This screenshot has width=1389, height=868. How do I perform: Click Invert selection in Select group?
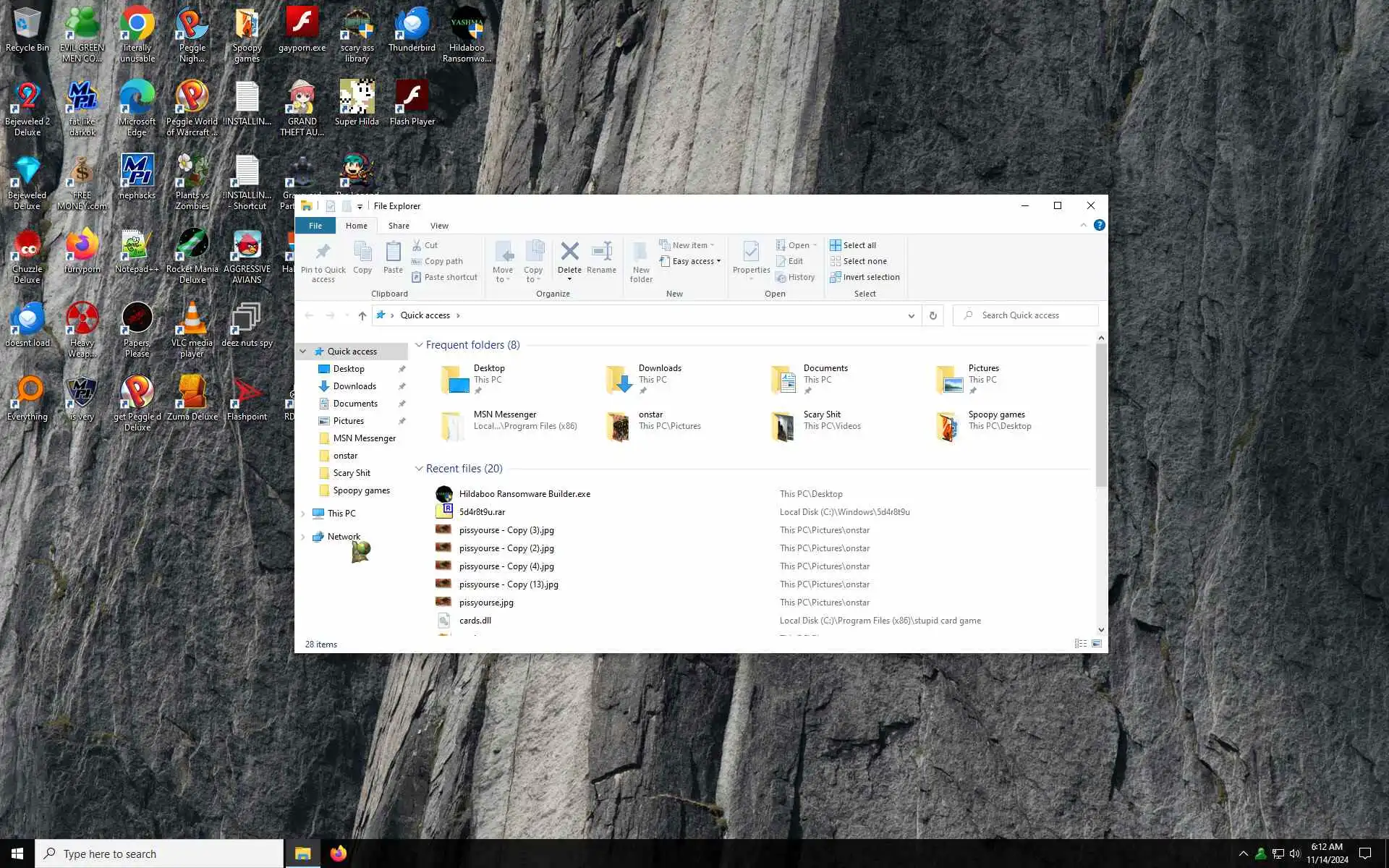click(x=865, y=277)
